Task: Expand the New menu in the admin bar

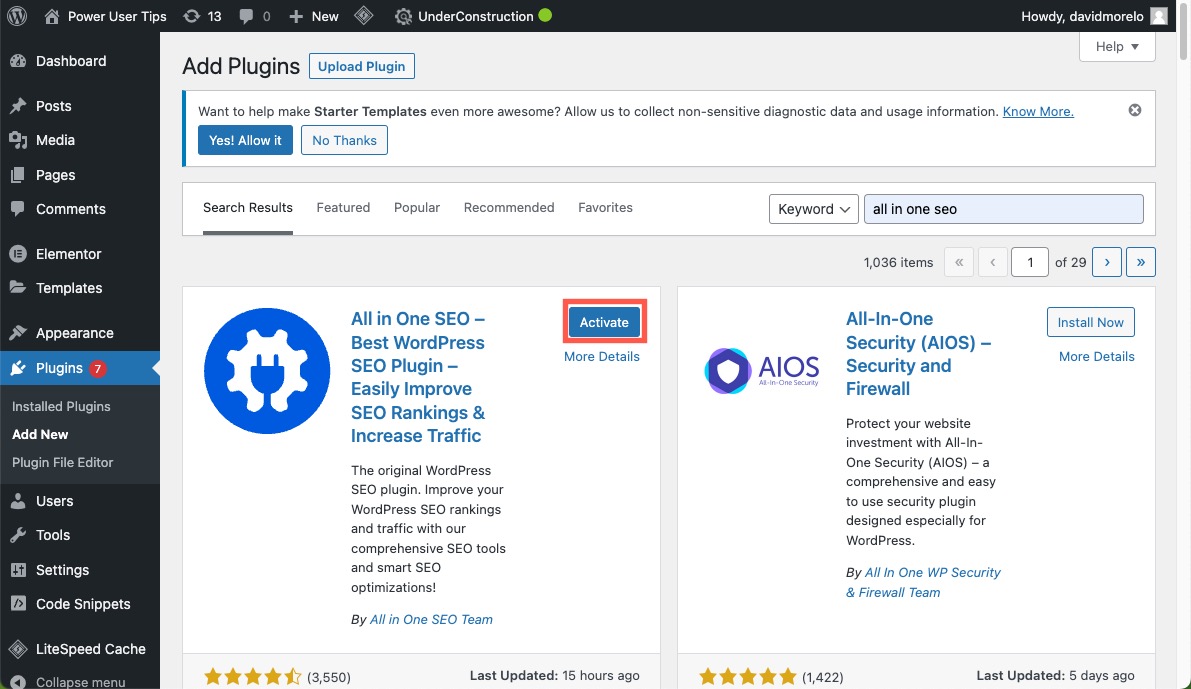Action: 313,15
